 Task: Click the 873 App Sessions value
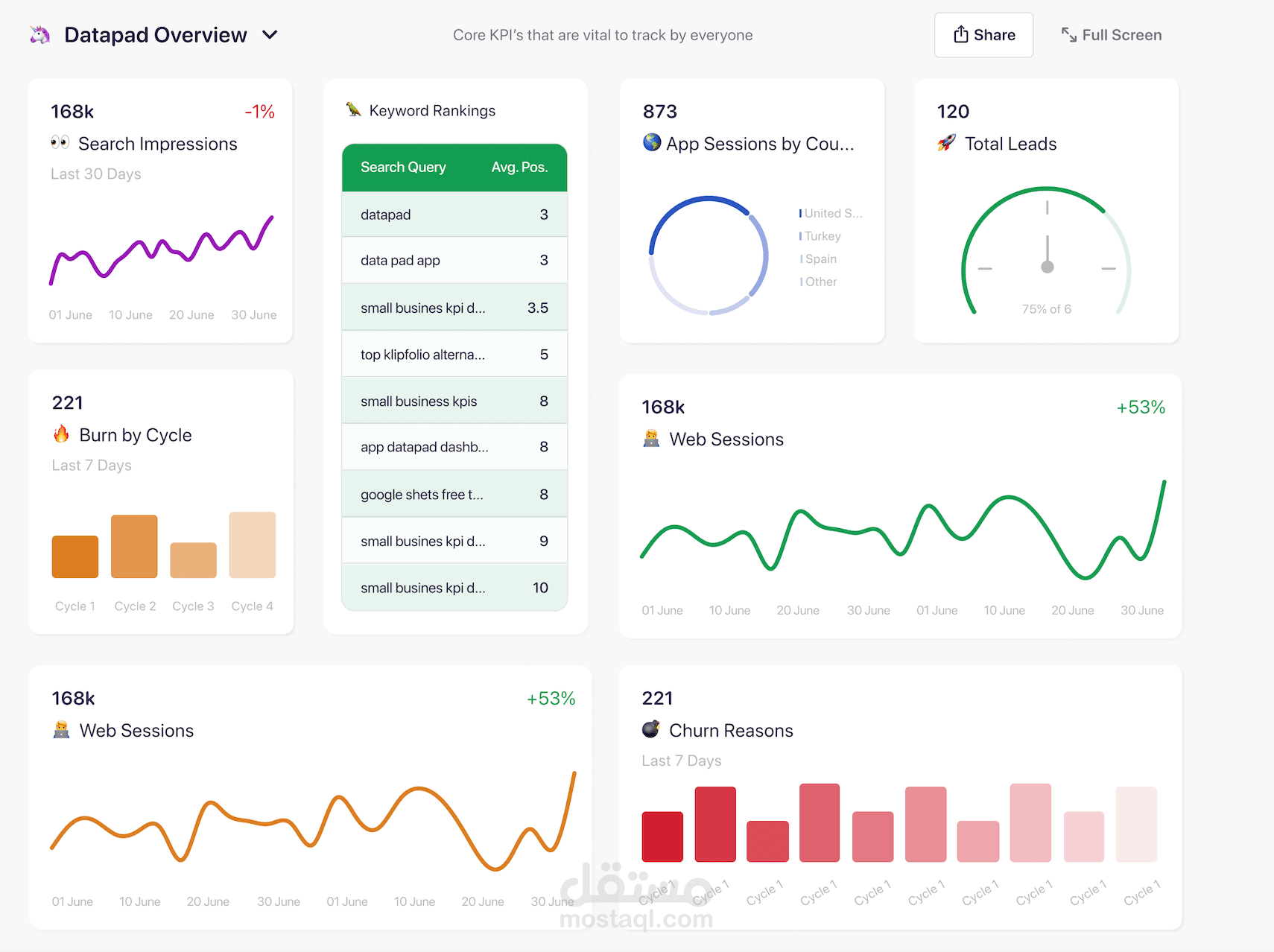660,112
